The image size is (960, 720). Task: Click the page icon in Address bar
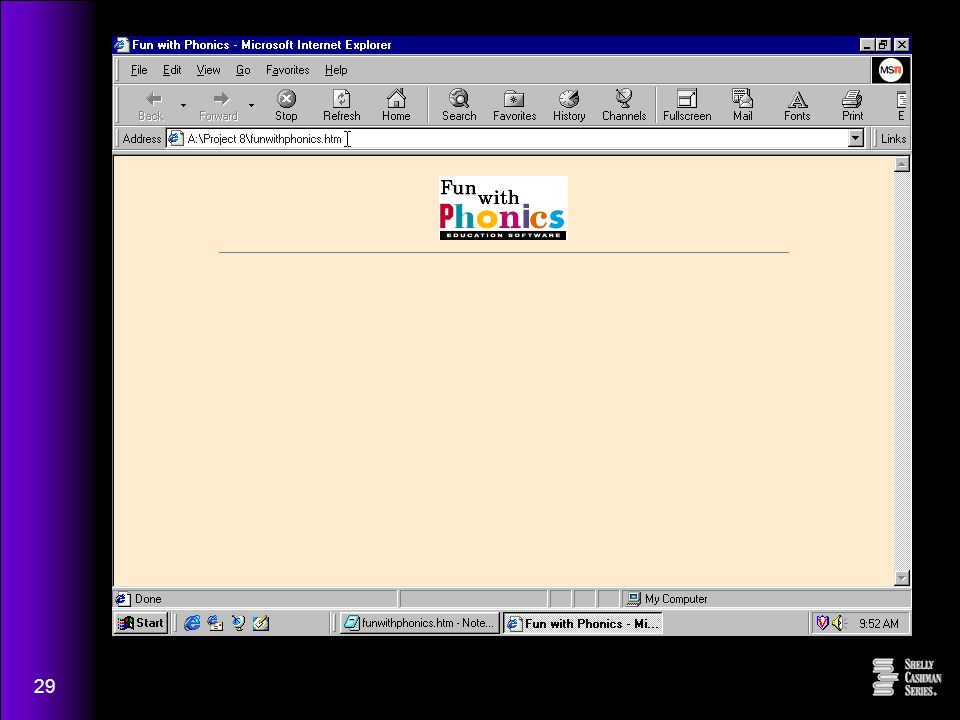tap(175, 138)
